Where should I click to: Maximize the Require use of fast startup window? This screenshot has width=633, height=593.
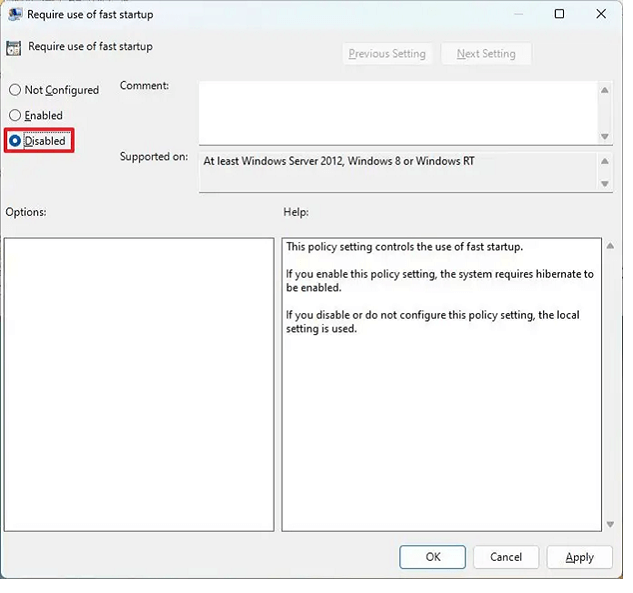[559, 14]
